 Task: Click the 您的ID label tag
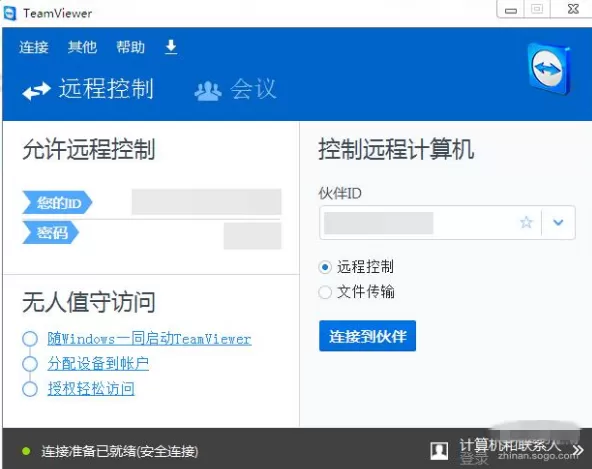57,203
